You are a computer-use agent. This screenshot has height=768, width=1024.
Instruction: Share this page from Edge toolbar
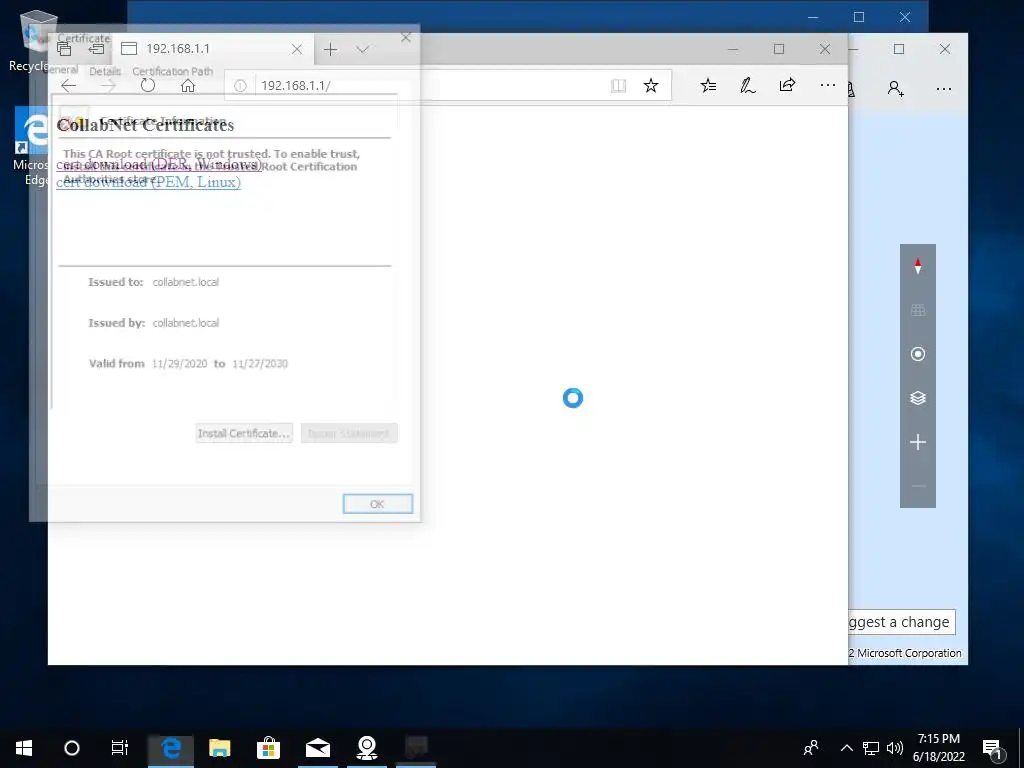[x=788, y=86]
